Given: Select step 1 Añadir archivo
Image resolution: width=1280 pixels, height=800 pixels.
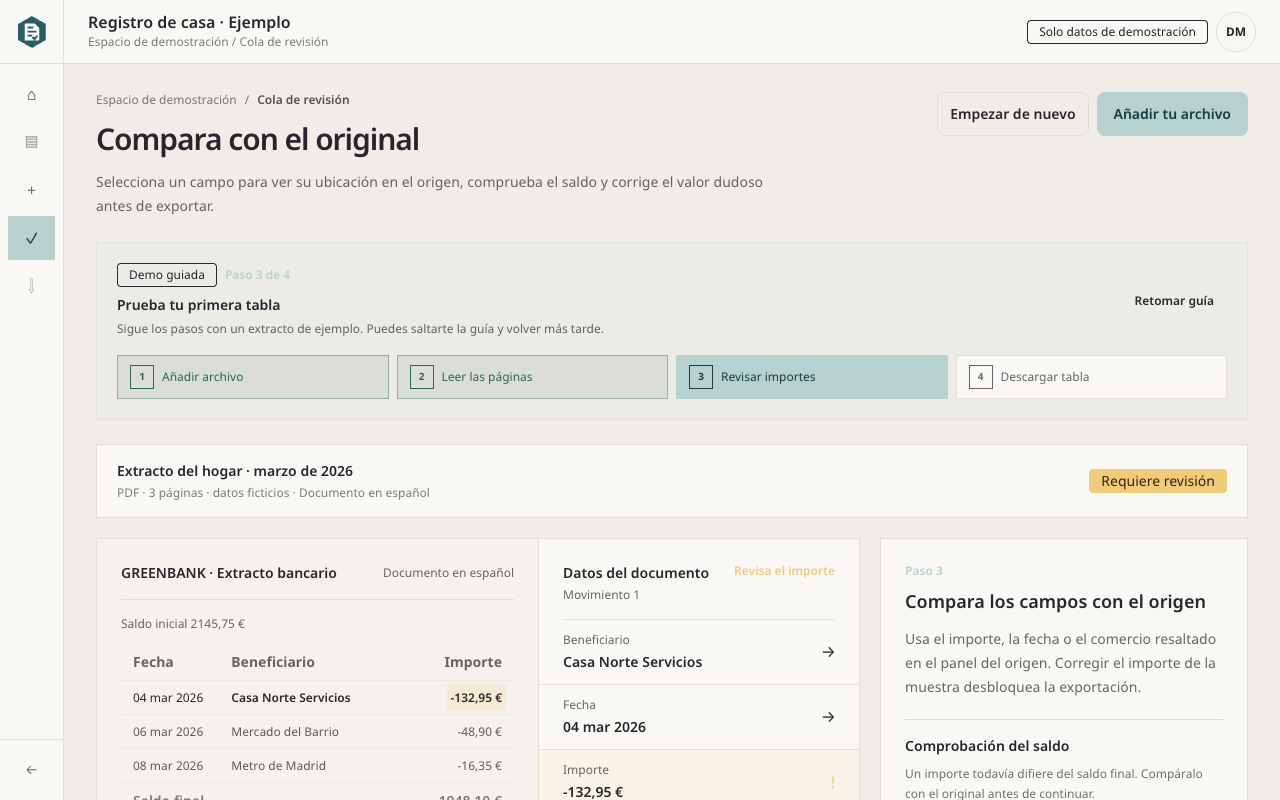Looking at the screenshot, I should coord(253,377).
